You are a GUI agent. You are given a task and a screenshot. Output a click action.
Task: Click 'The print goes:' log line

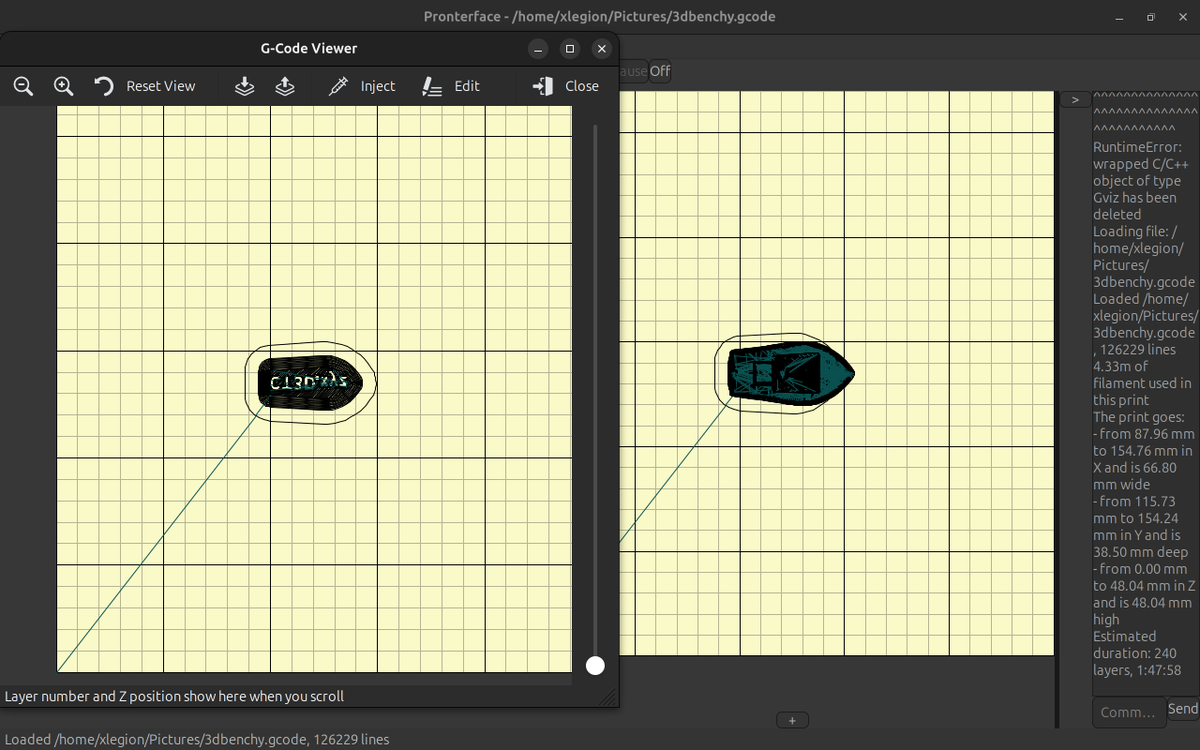[1138, 417]
